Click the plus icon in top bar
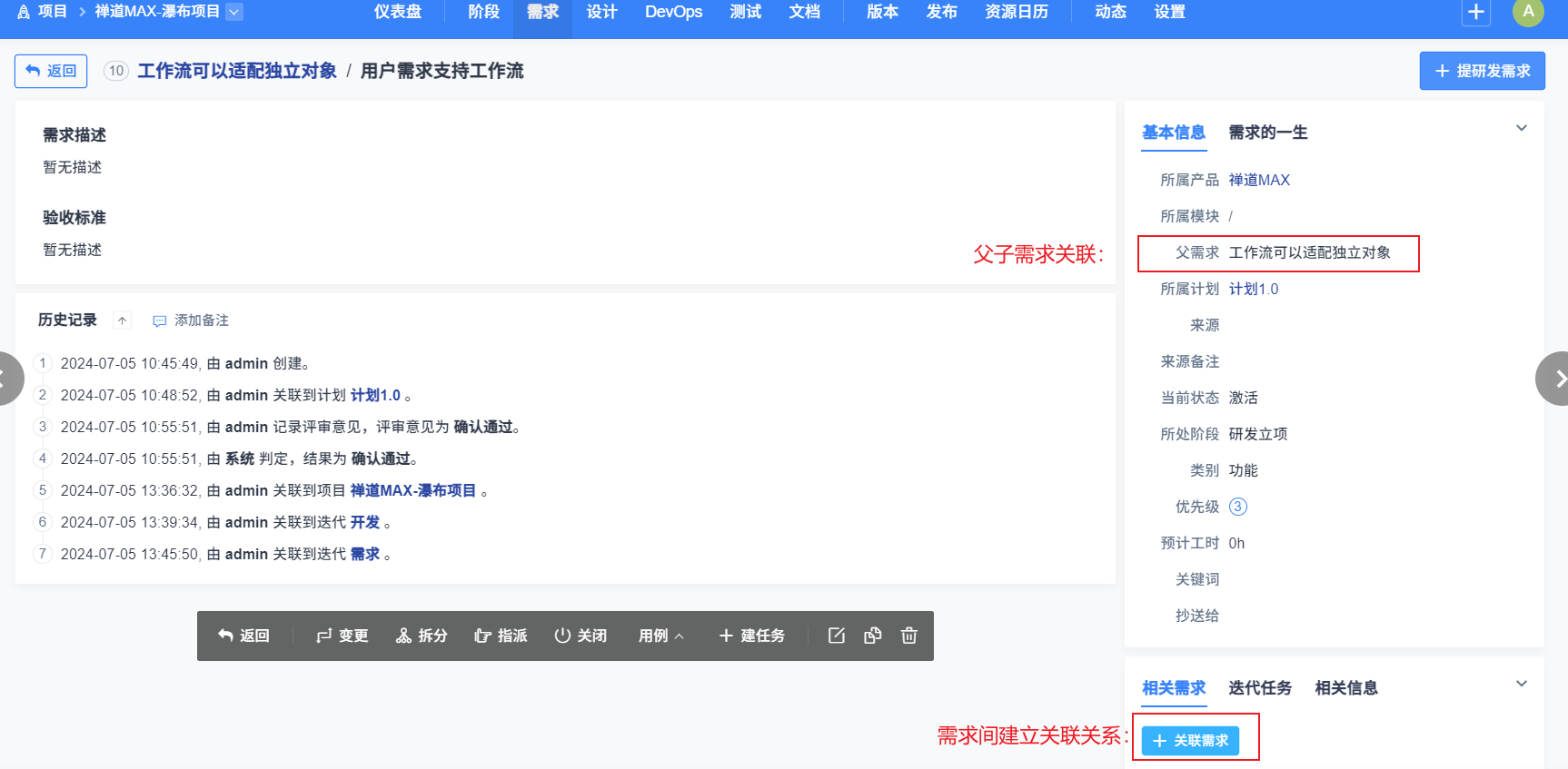This screenshot has height=769, width=1568. coord(1476,12)
